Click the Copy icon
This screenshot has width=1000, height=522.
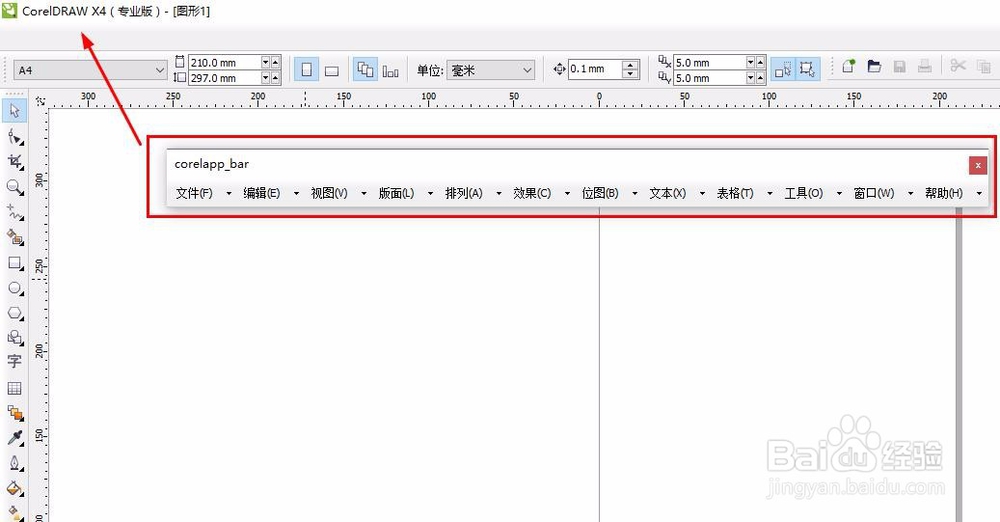coord(983,66)
